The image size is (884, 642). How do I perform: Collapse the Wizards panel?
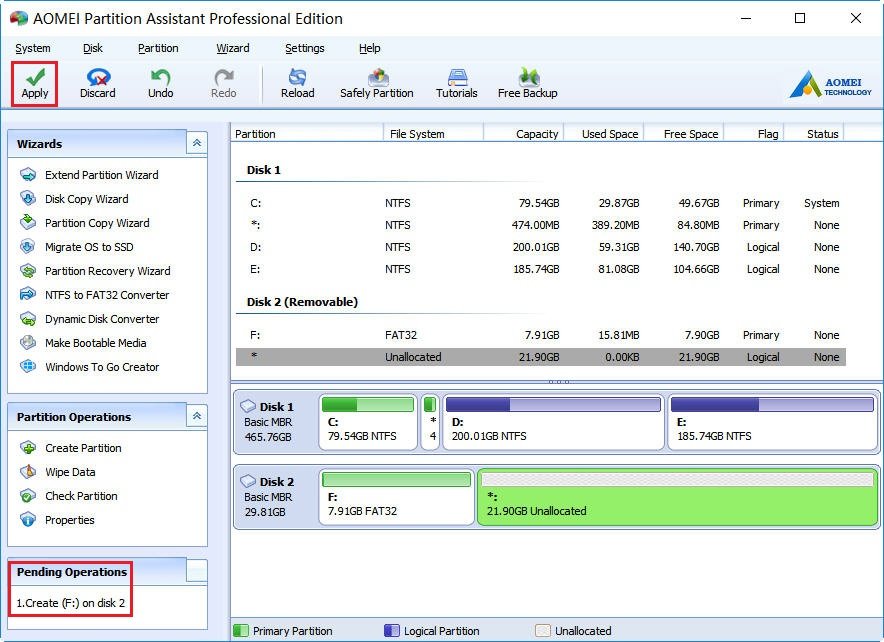coord(196,144)
